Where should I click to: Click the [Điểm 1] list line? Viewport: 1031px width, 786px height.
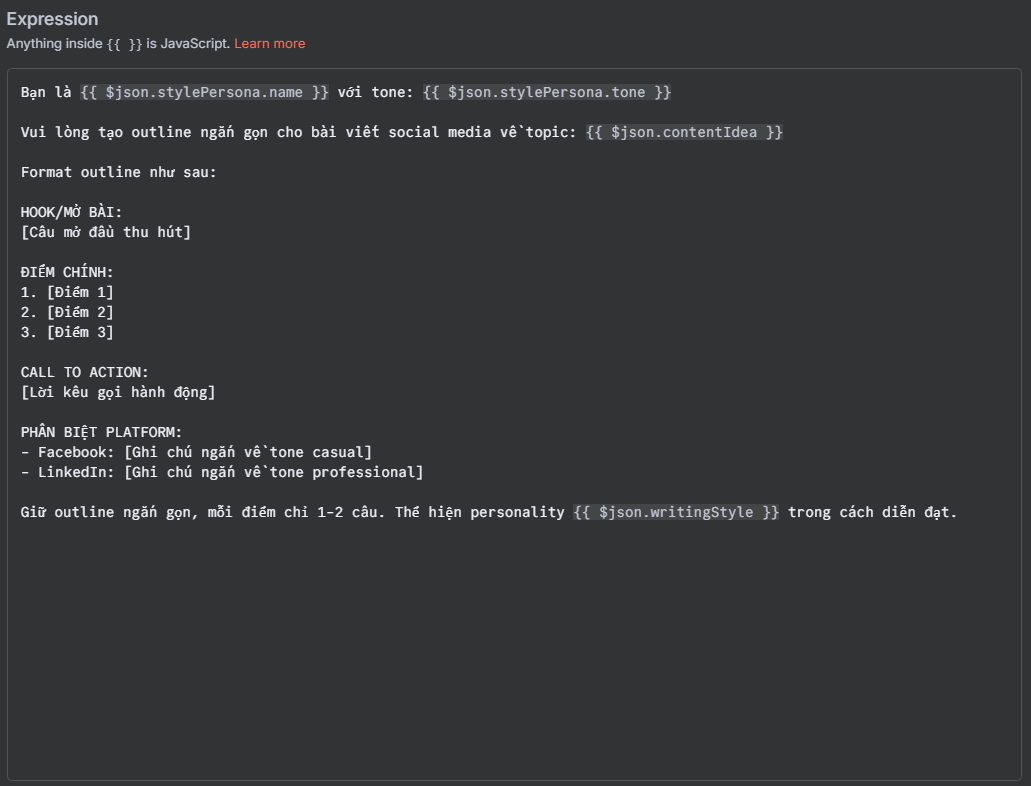click(67, 292)
